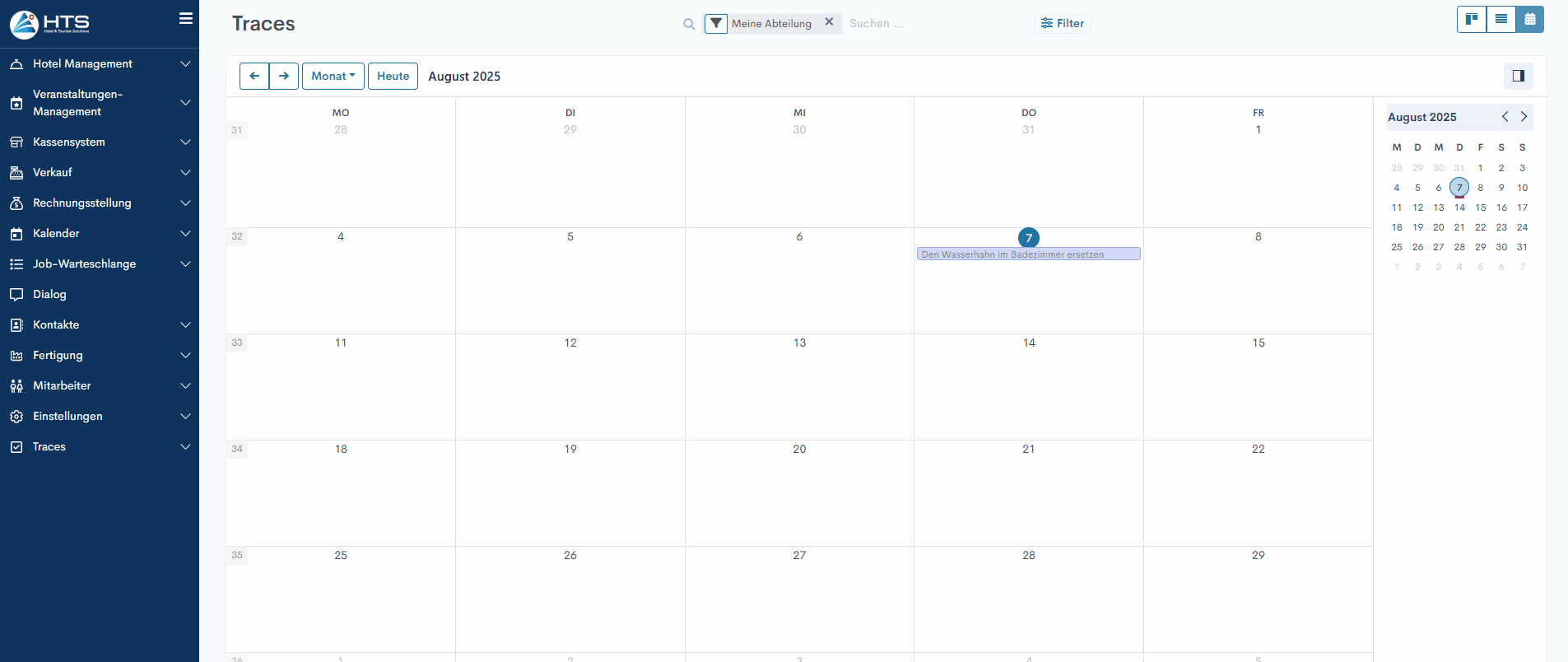Click the hamburger menu icon in sidebar
This screenshot has width=1568, height=662.
(x=186, y=18)
